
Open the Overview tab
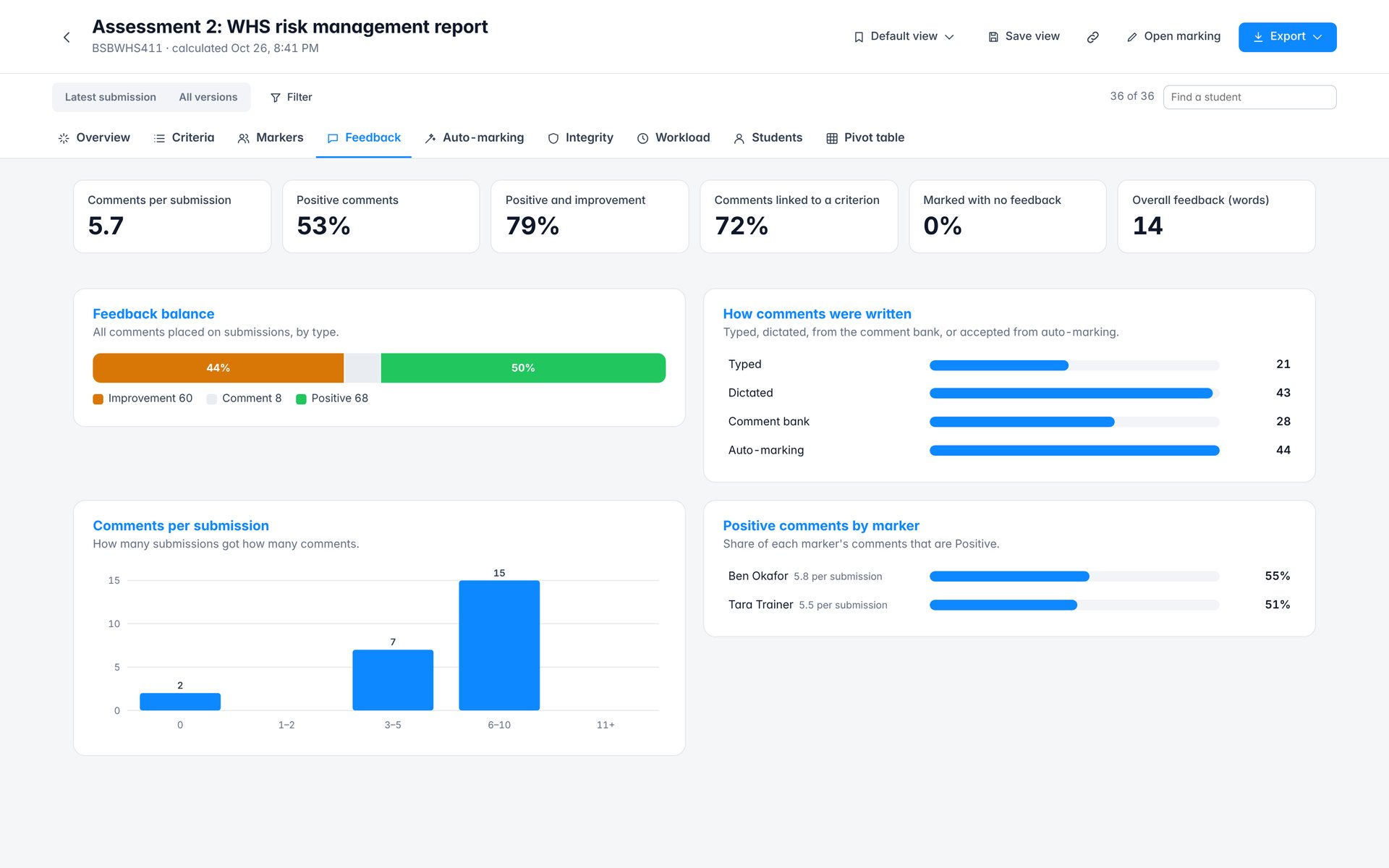(x=94, y=137)
